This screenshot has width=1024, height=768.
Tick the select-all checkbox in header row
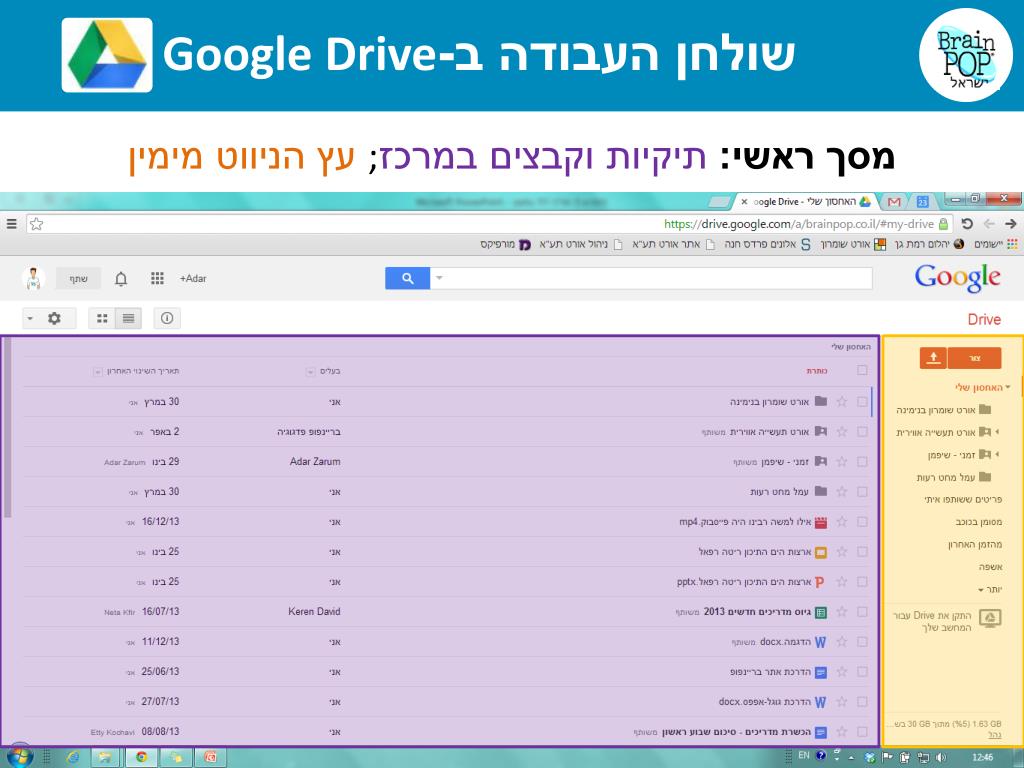862,370
